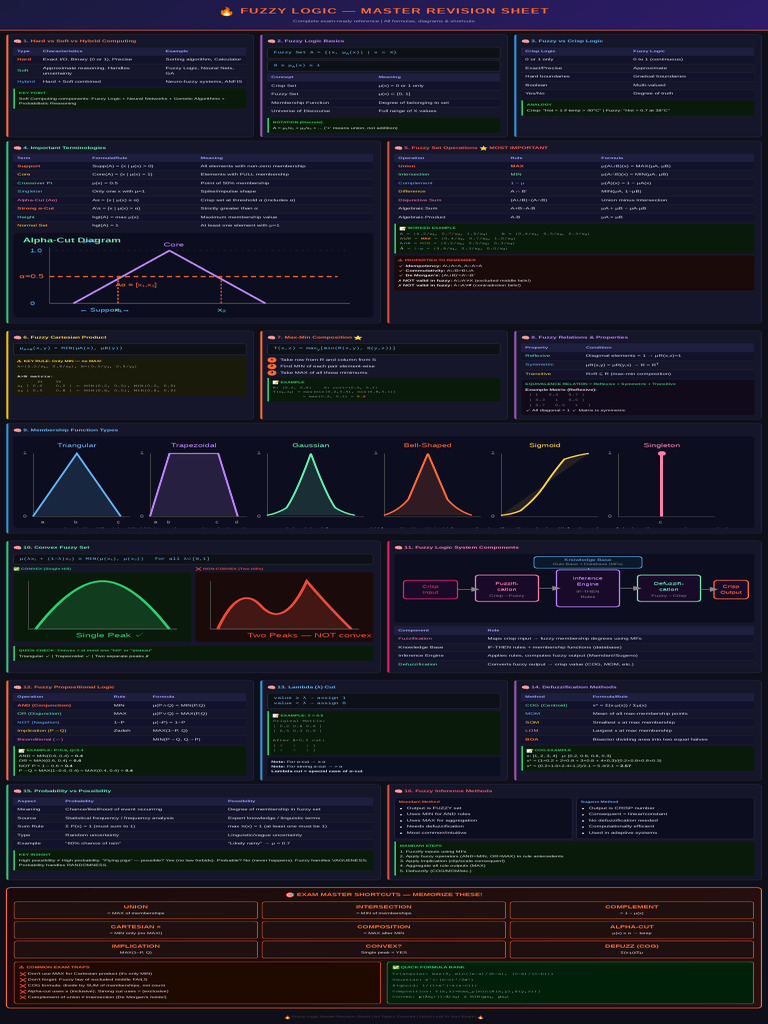Click the '6. Fuzzy Cartesian Product' heading

[64, 338]
